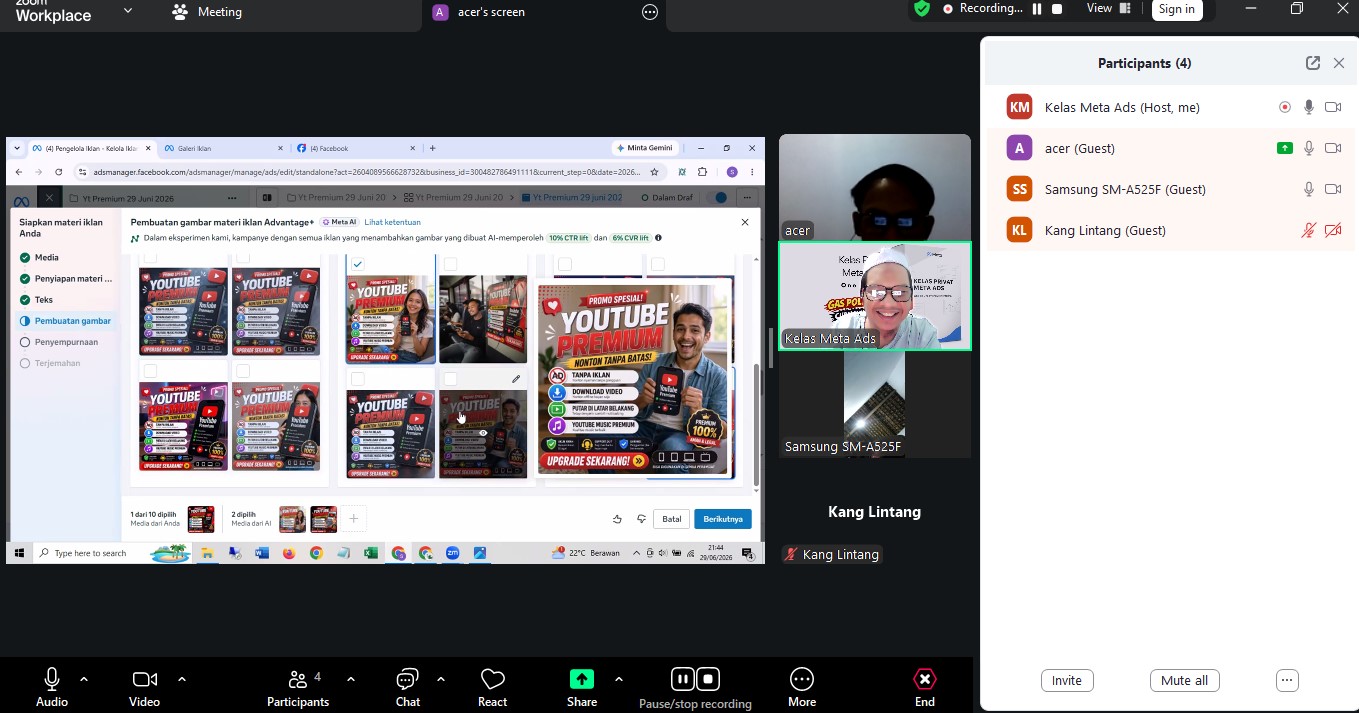The image size is (1359, 713).
Task: Check box above purple-background YouTube Premium image
Action: click(150, 371)
